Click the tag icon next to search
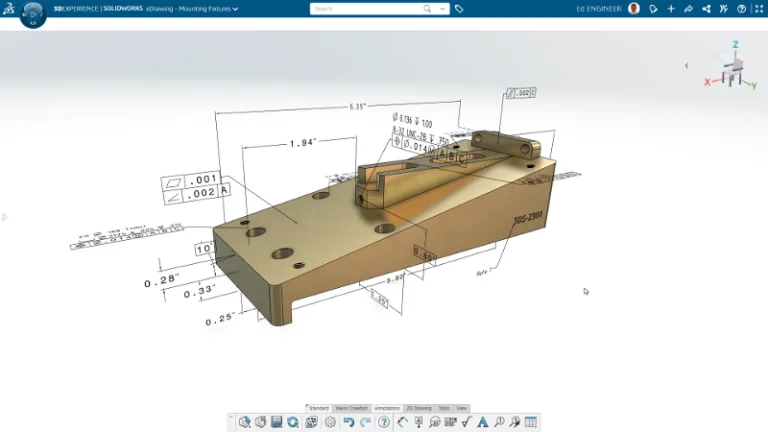The image size is (768, 432). (459, 9)
